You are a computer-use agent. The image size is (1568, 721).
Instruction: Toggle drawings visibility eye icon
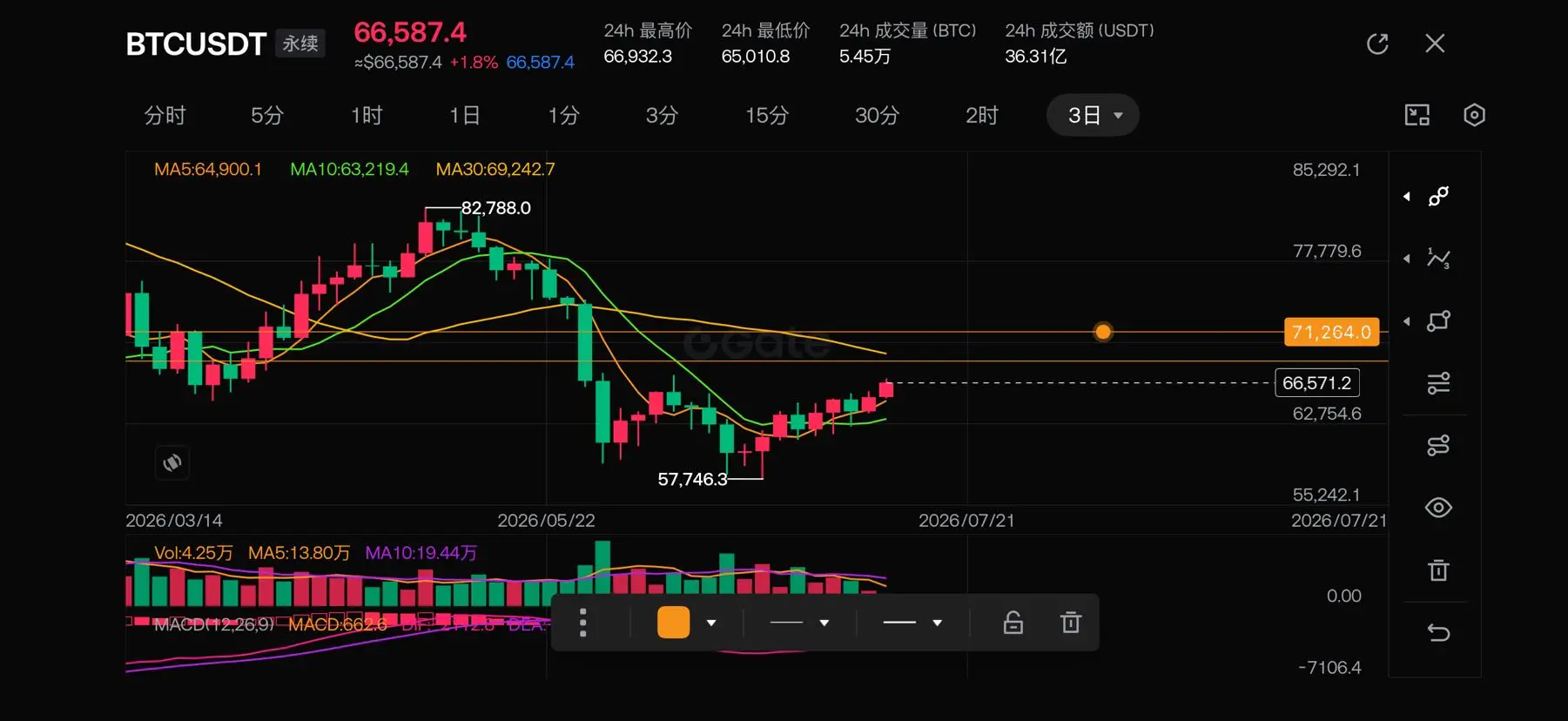[1438, 508]
